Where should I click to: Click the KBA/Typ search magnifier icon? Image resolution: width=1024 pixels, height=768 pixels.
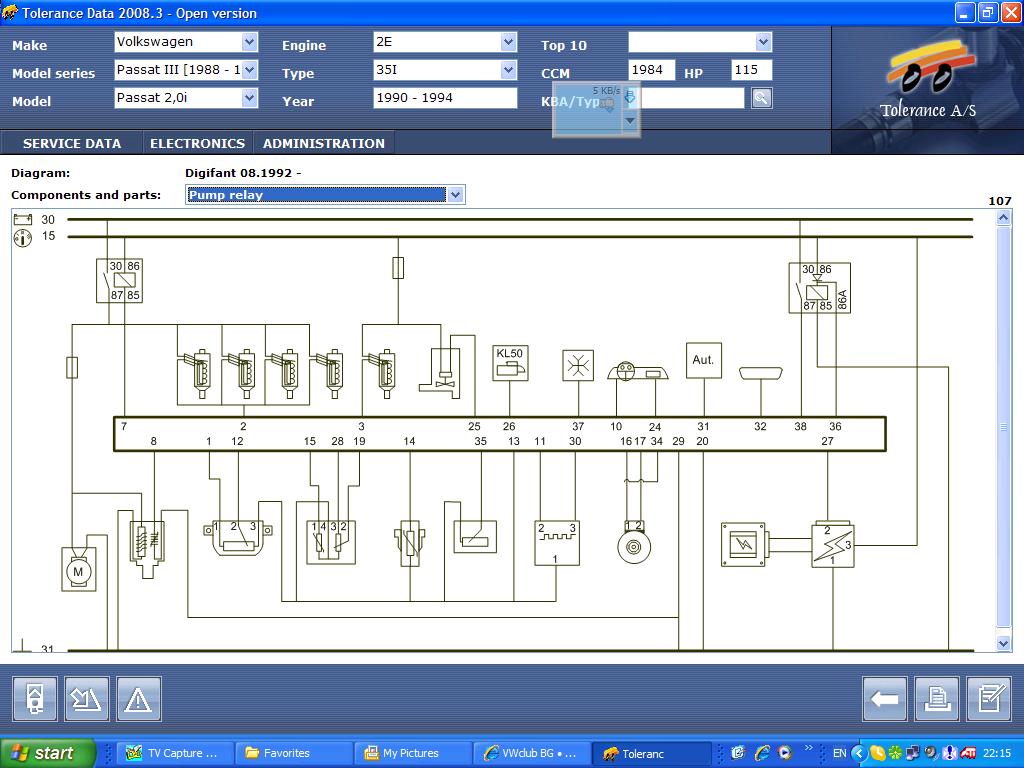761,98
